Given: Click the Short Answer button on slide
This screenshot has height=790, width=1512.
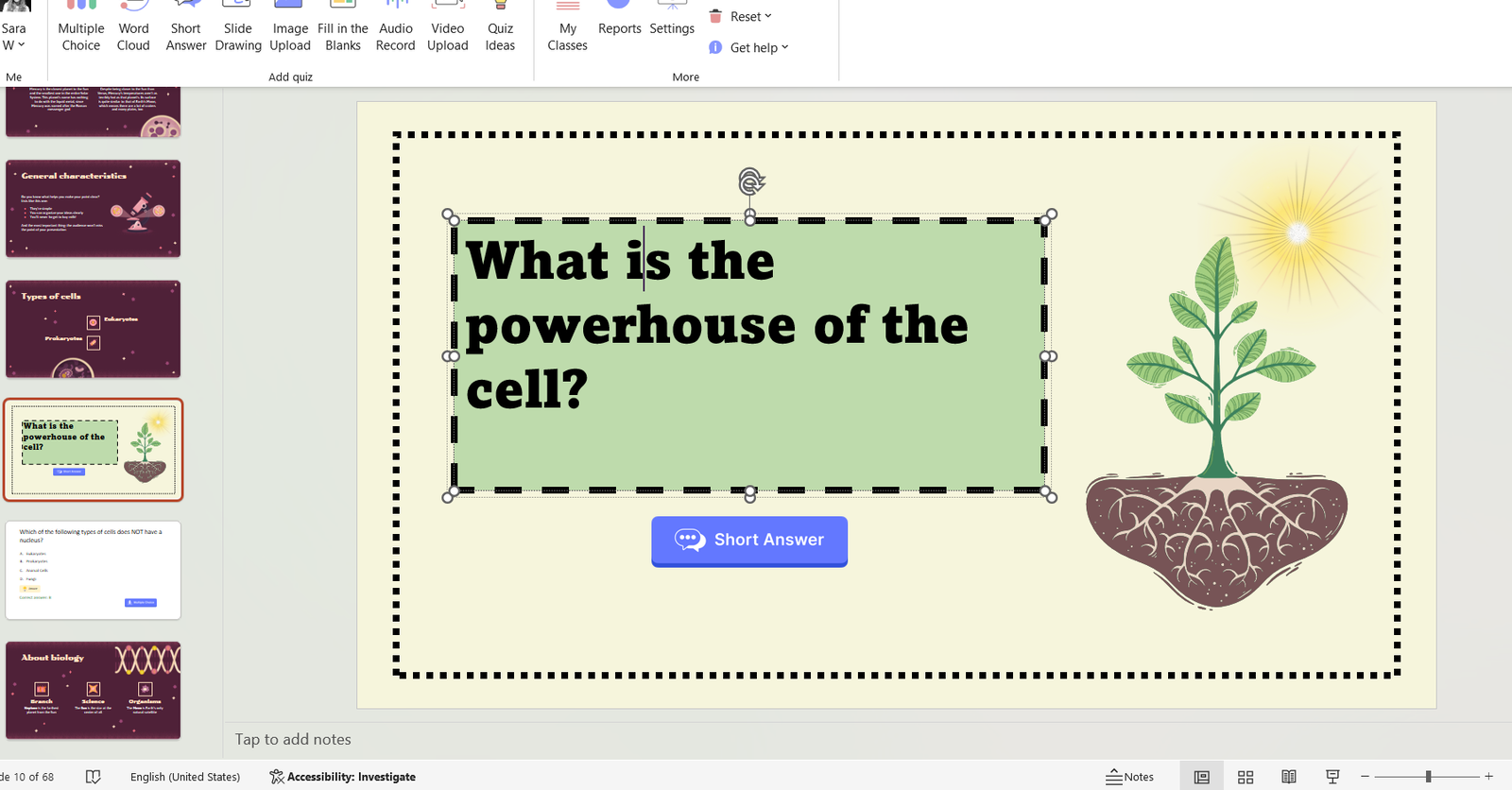Looking at the screenshot, I should [749, 541].
